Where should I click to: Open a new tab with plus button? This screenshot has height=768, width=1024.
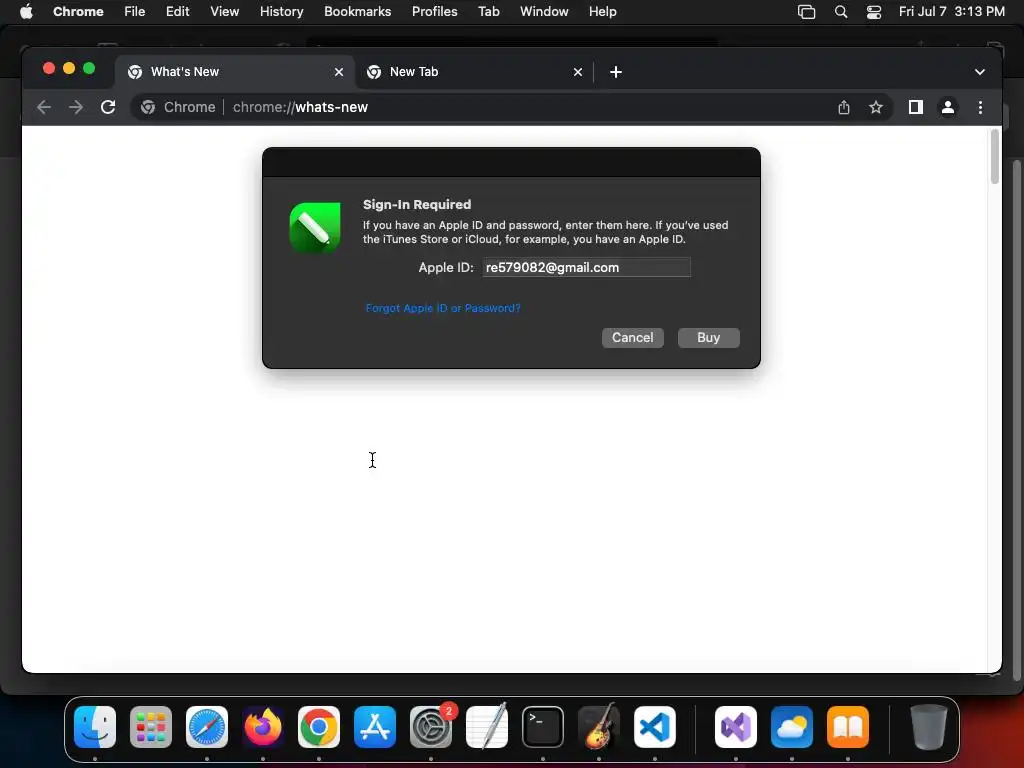tap(616, 72)
